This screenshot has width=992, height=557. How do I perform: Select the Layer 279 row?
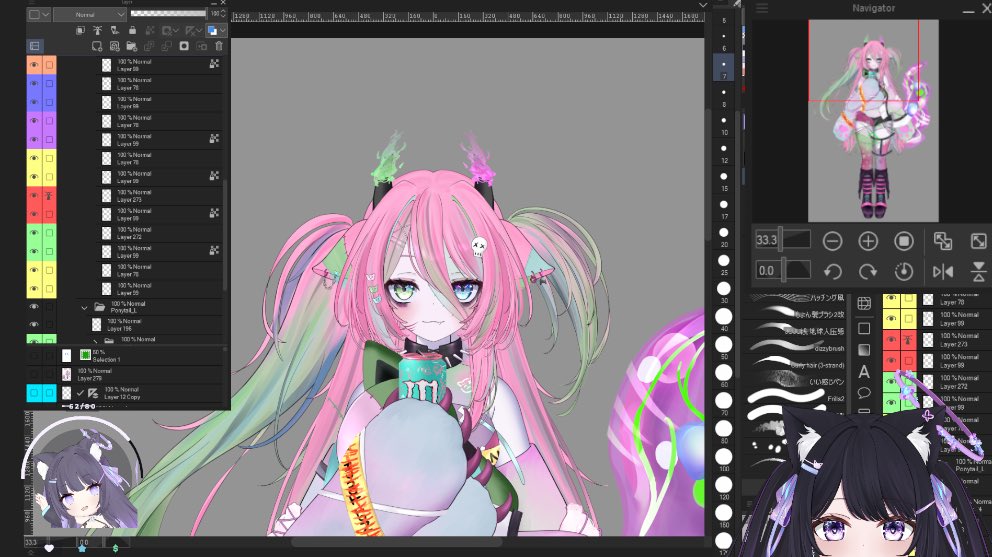pyautogui.click(x=144, y=374)
